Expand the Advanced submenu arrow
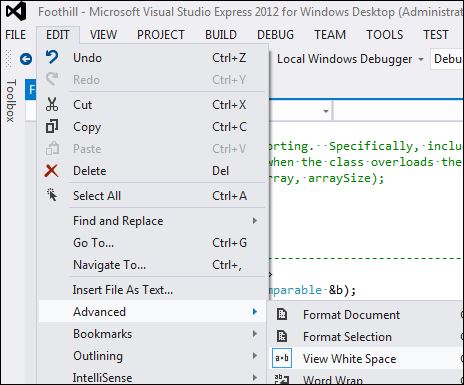This screenshot has width=464, height=385. coord(255,312)
